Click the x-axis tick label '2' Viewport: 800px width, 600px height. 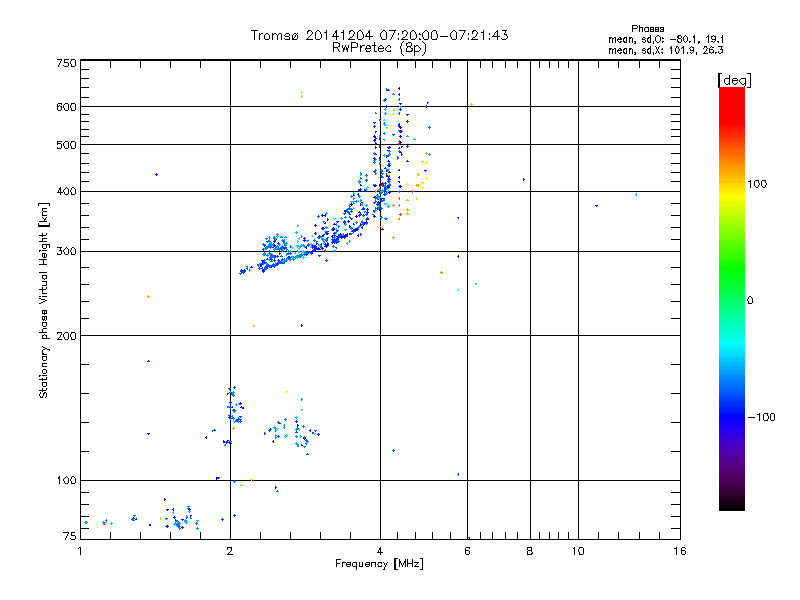230,551
